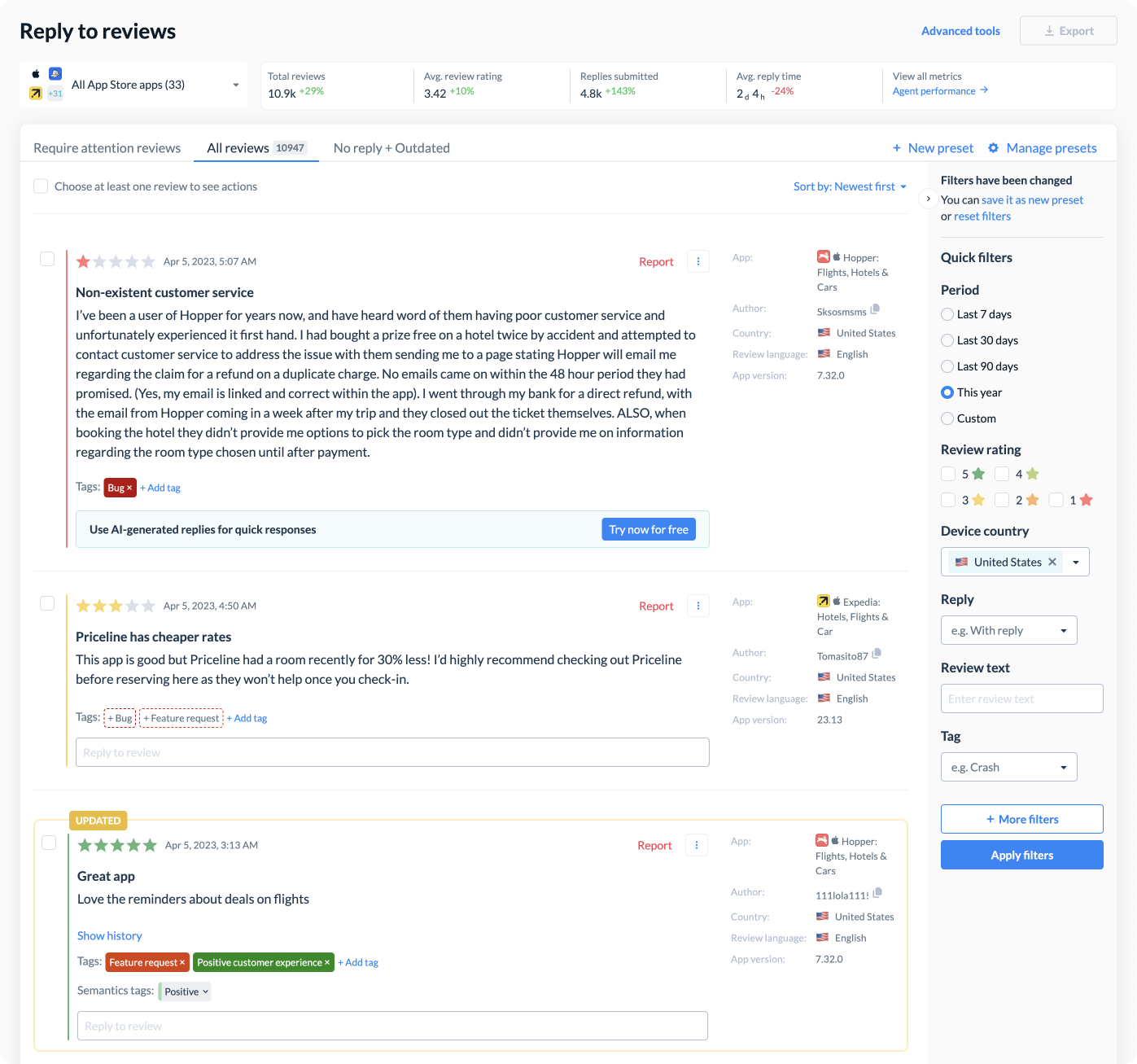Open the three-dot menu on the first review
This screenshot has width=1137, height=1064.
[698, 261]
